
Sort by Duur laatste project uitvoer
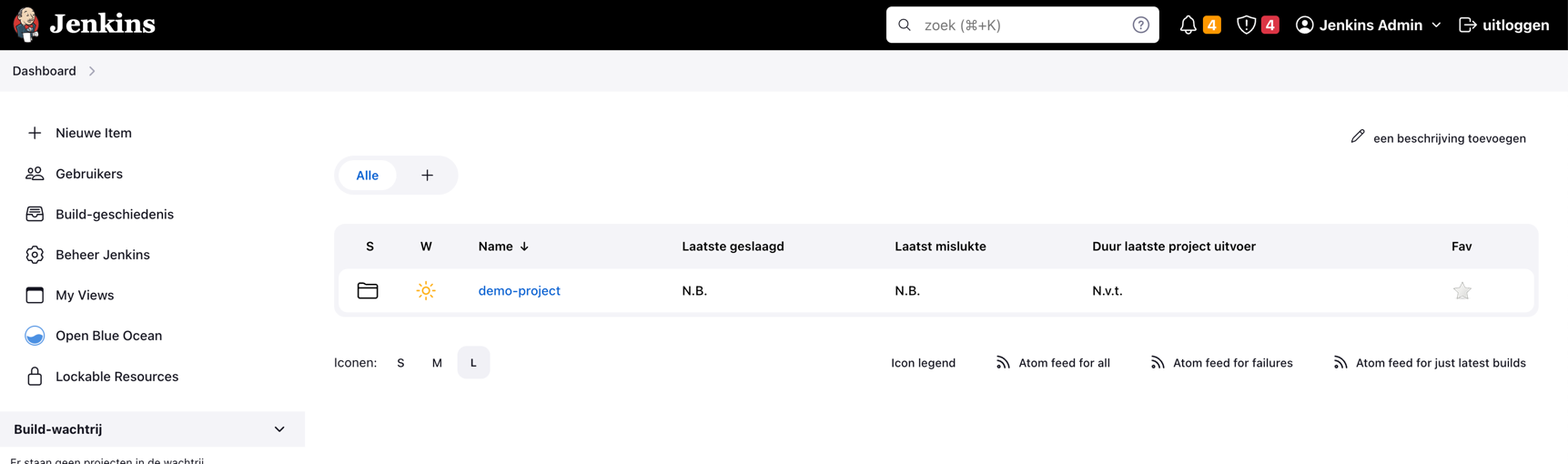tap(1174, 247)
